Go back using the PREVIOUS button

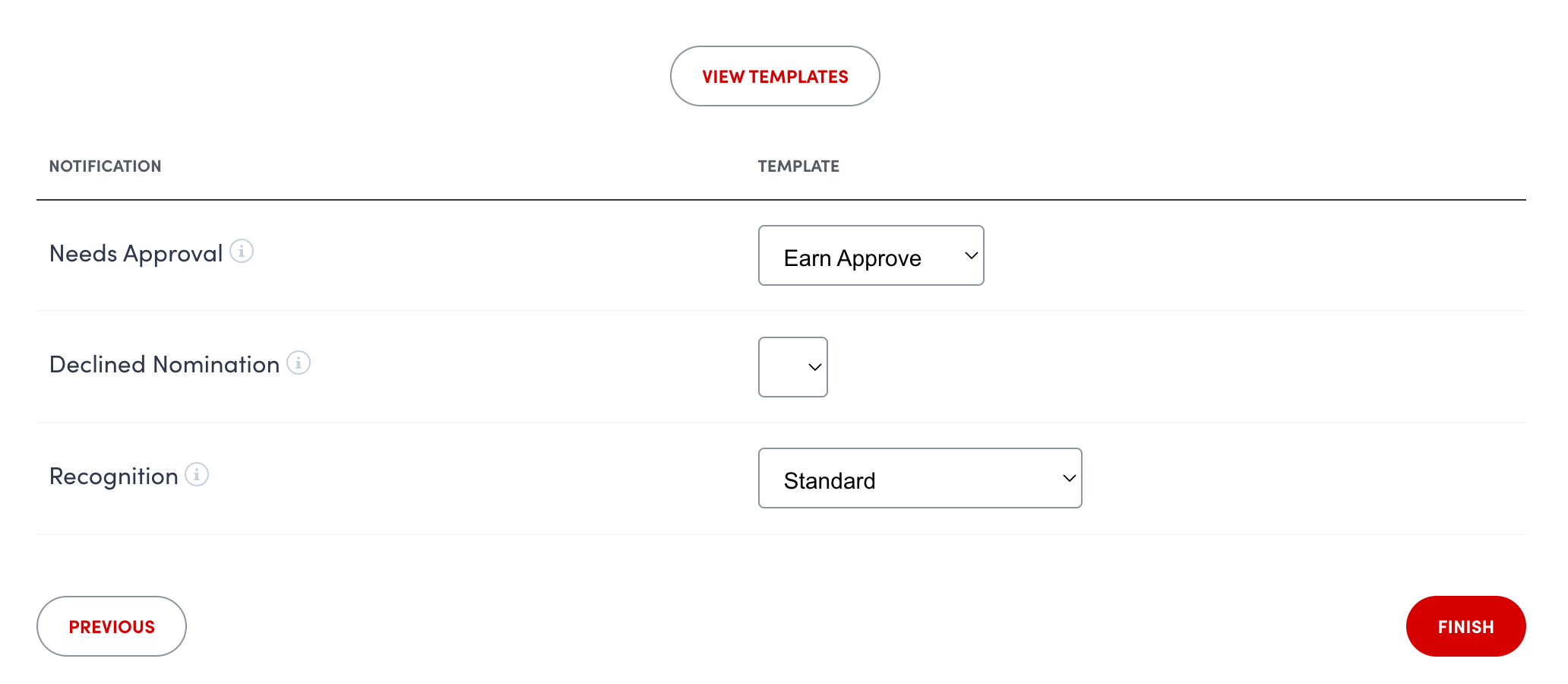(x=111, y=626)
